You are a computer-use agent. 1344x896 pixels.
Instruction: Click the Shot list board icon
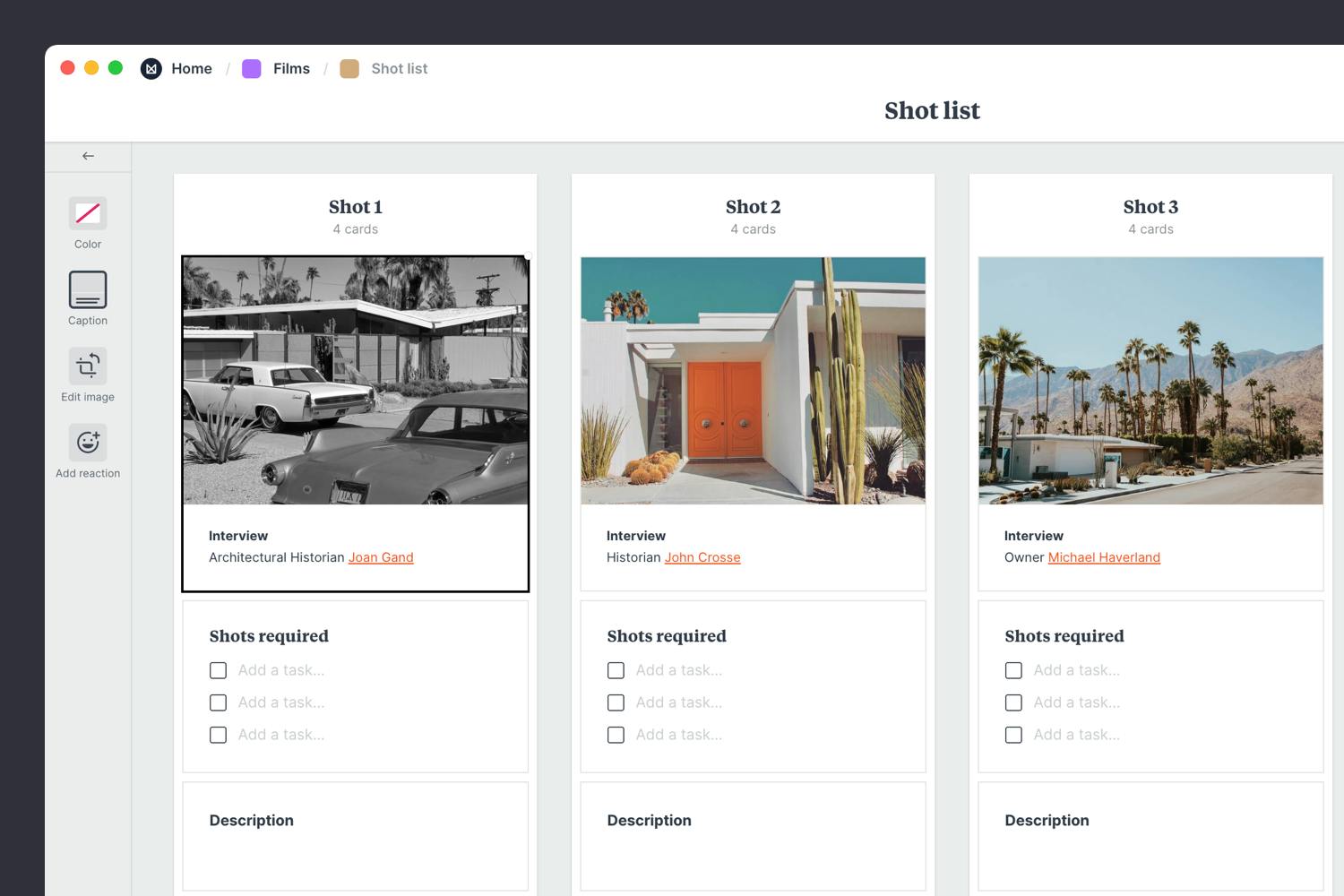click(x=349, y=68)
